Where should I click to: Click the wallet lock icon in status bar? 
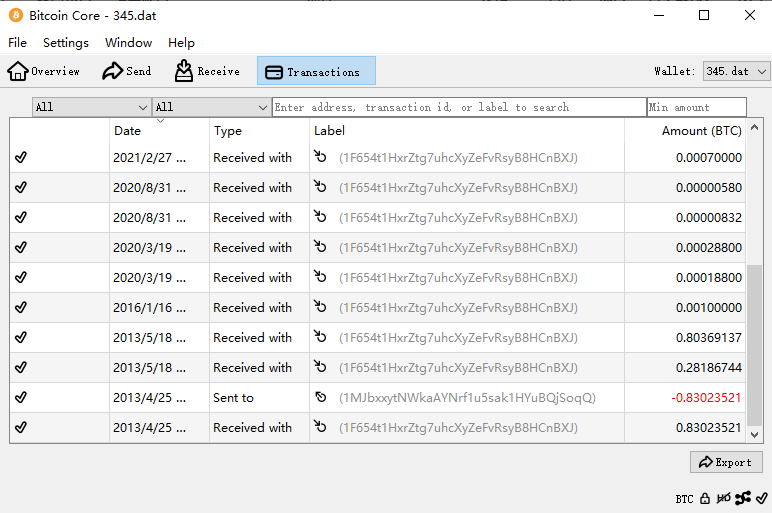pos(705,498)
